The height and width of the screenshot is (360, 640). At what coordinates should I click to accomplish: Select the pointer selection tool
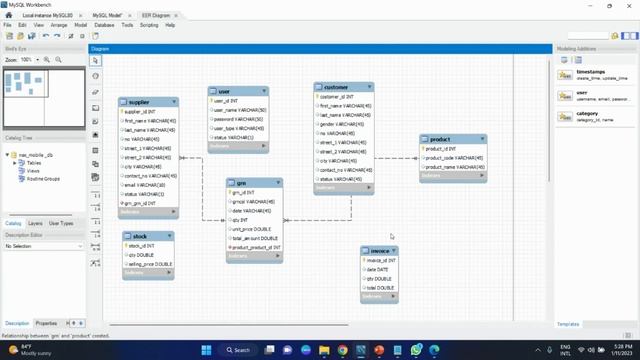pos(96,61)
